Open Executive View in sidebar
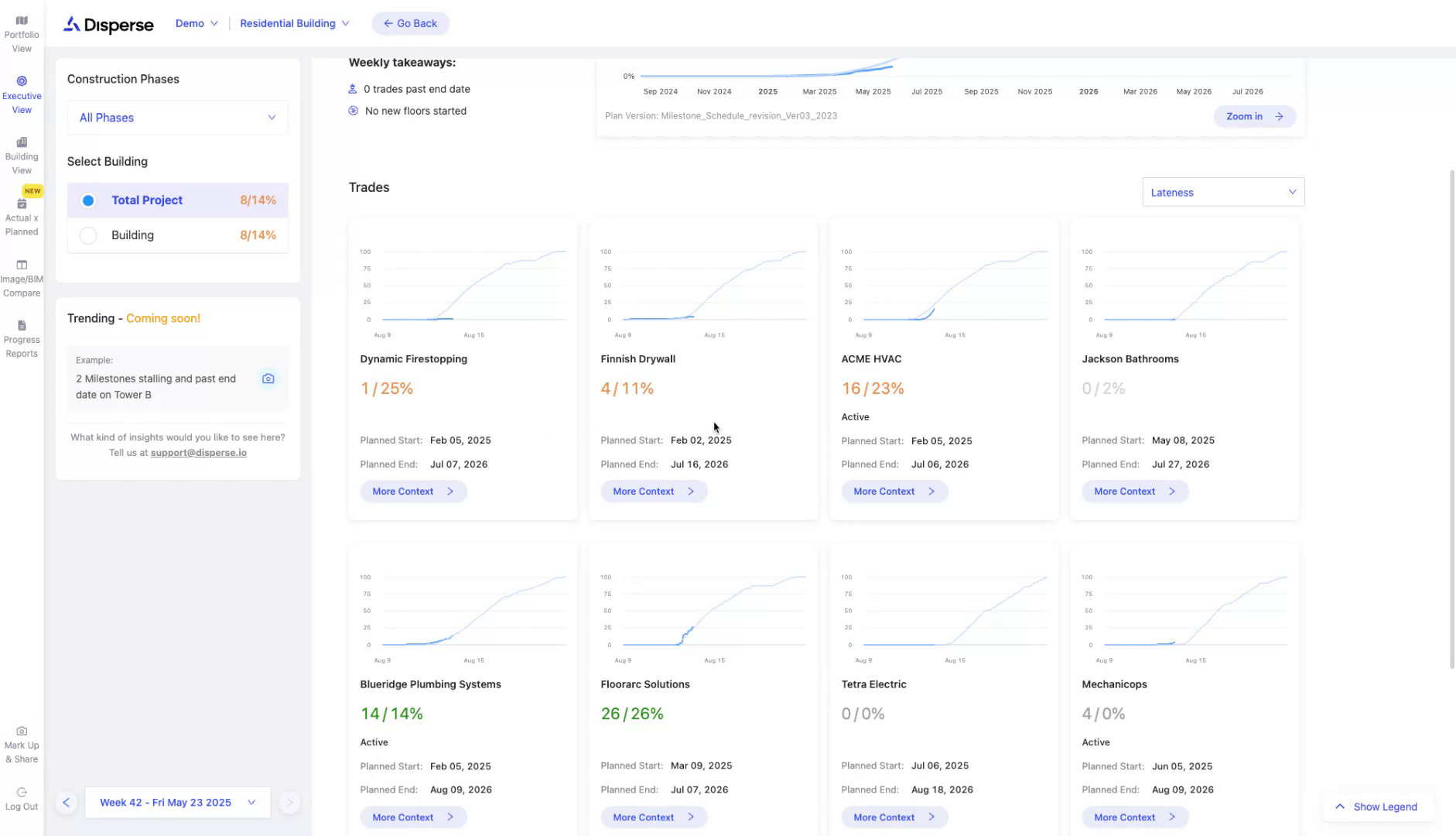Image resolution: width=1456 pixels, height=836 pixels. [x=22, y=94]
